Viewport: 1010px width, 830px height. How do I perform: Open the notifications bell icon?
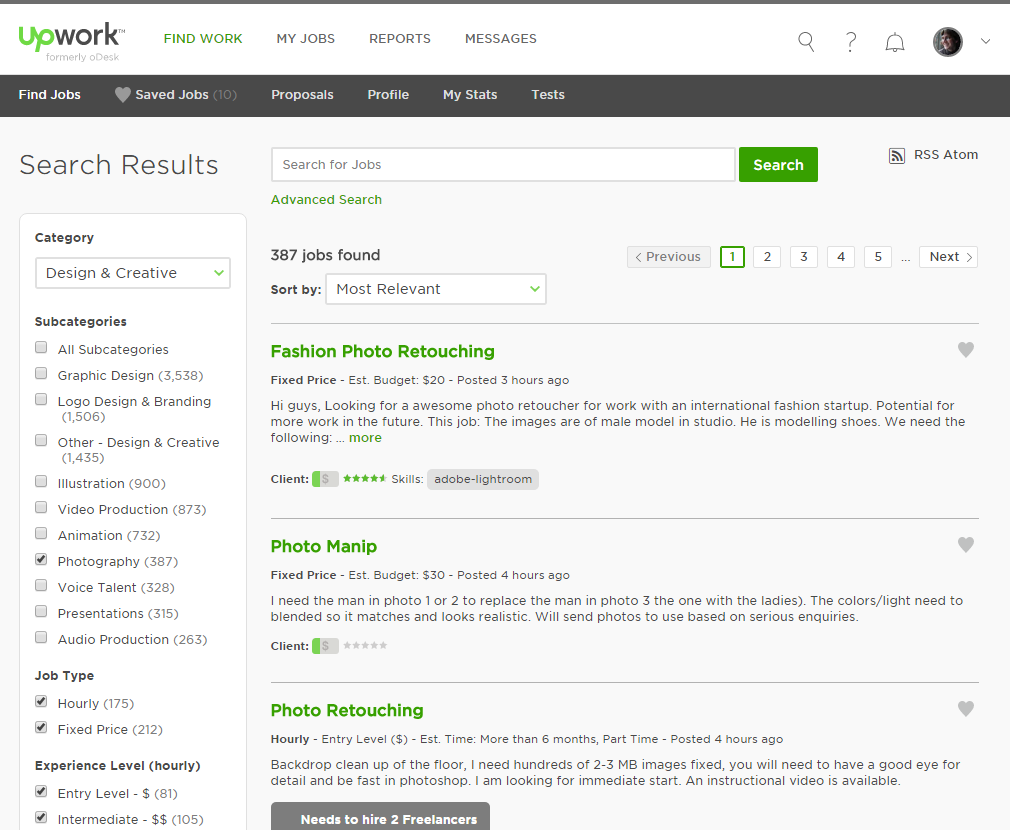coord(895,42)
